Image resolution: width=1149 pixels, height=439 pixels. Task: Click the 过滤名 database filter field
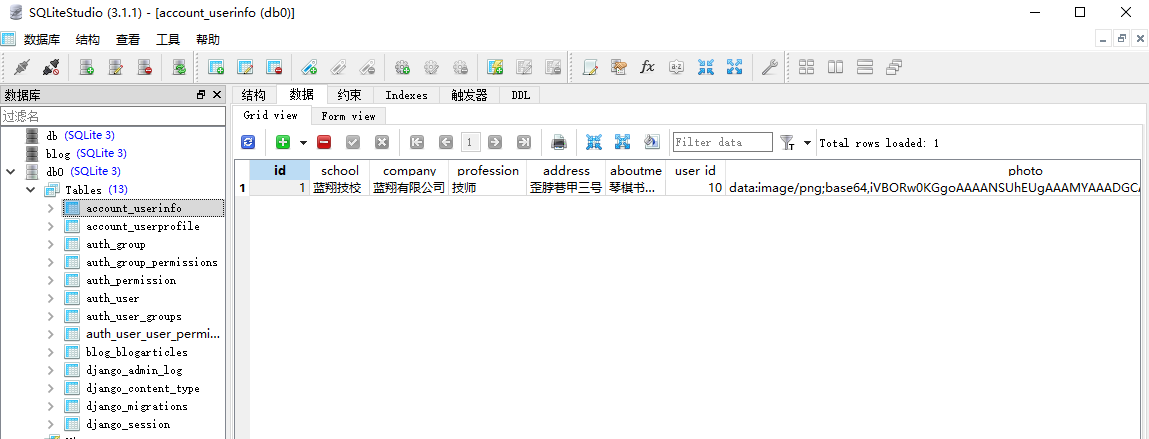click(113, 116)
